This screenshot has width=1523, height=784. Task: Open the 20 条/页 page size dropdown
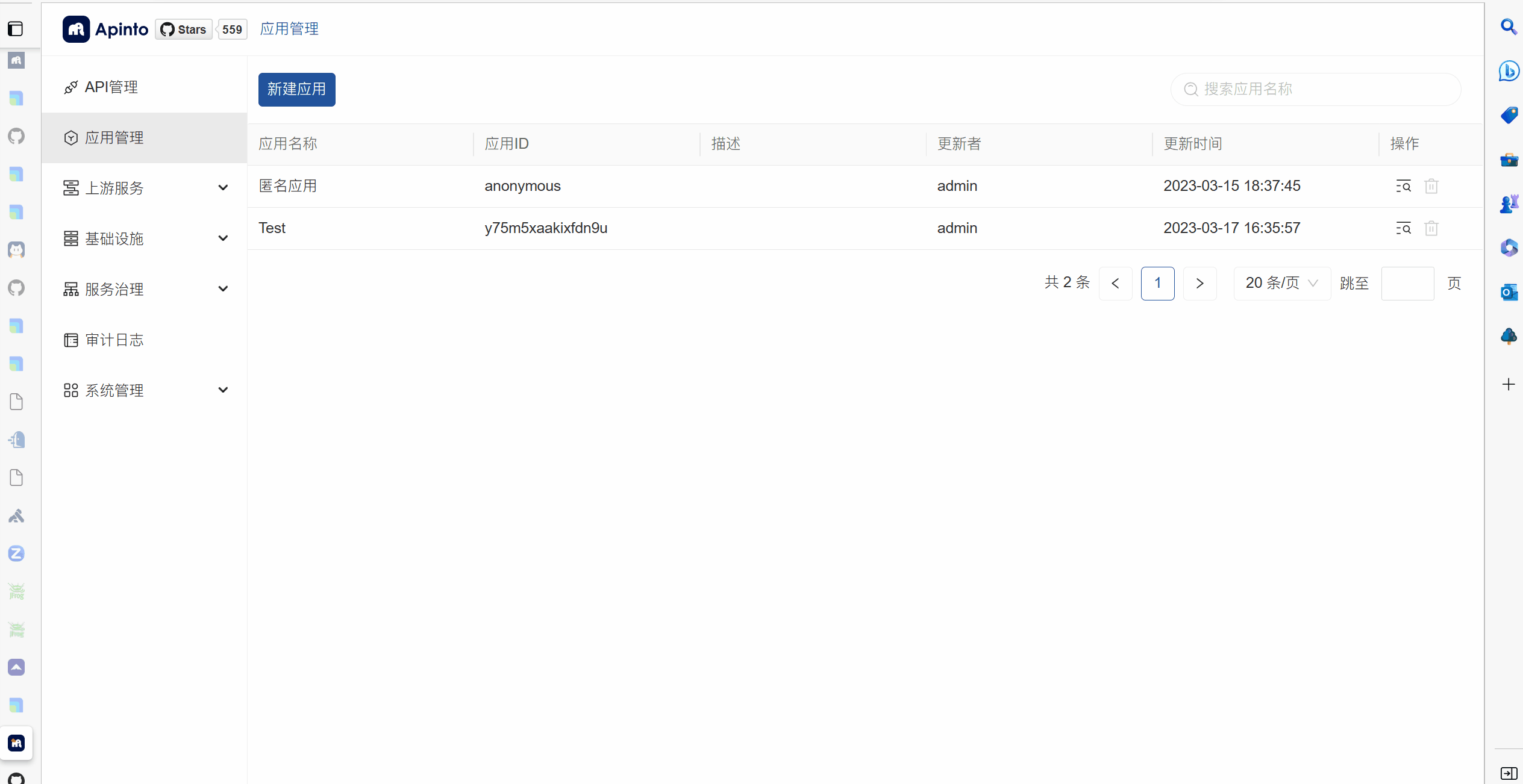pos(1281,283)
